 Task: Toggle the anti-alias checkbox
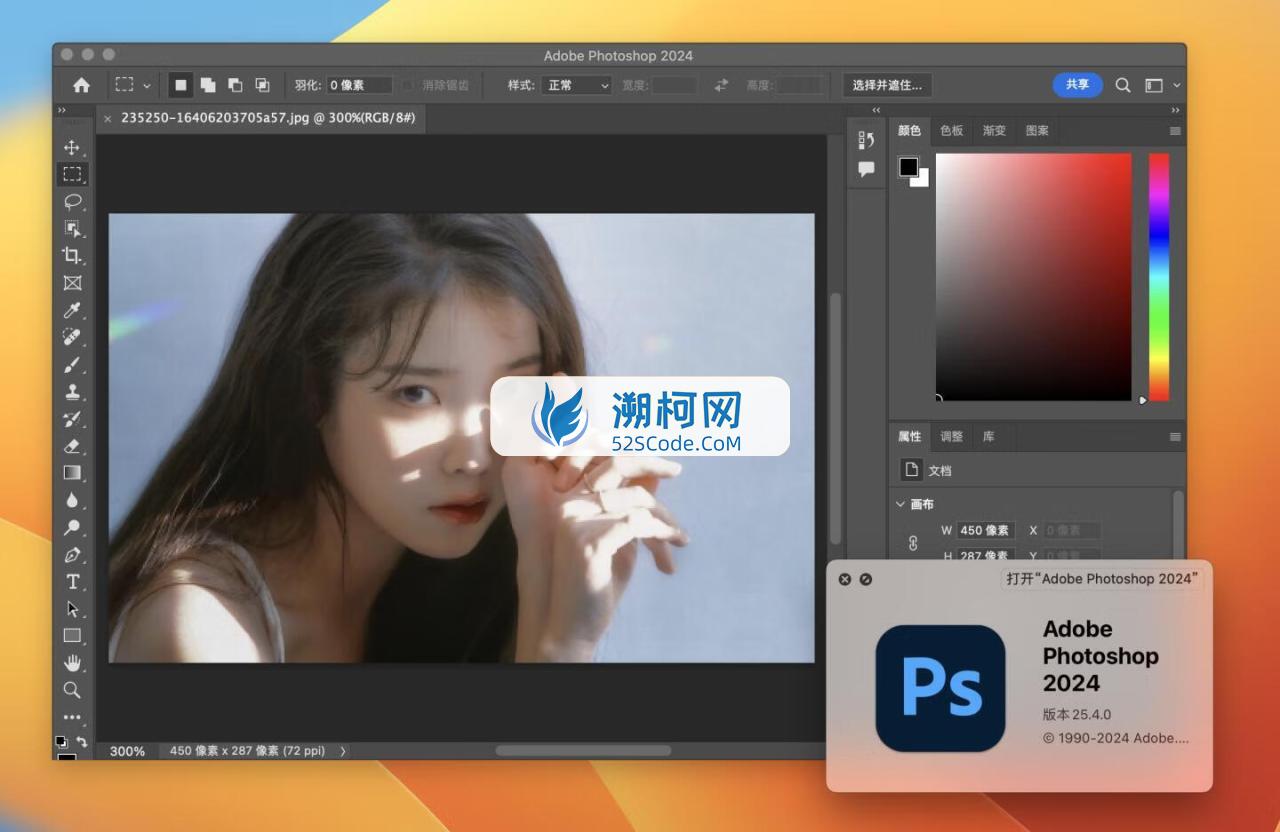tap(408, 85)
